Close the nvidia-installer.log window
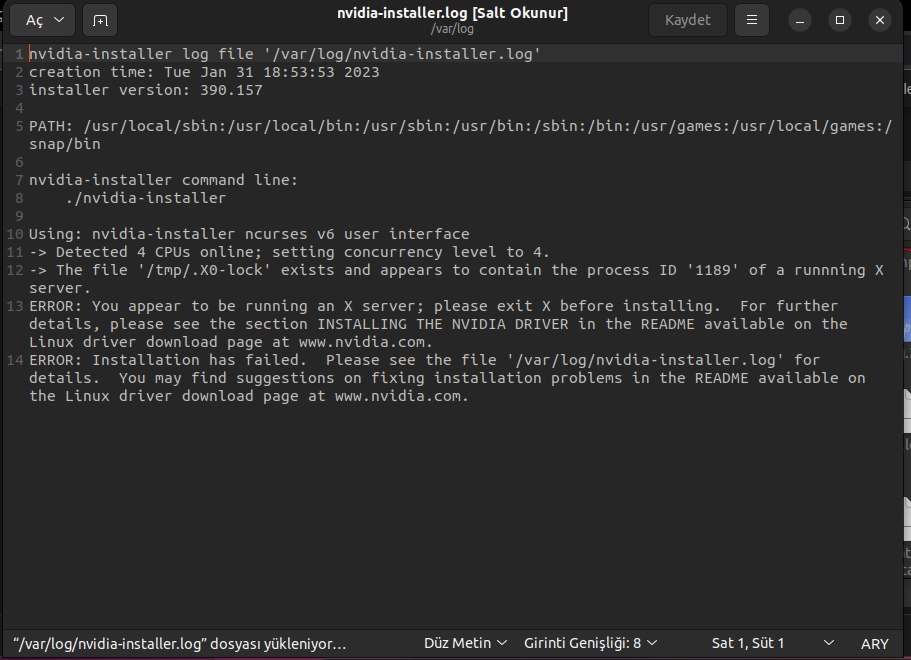 [x=880, y=20]
